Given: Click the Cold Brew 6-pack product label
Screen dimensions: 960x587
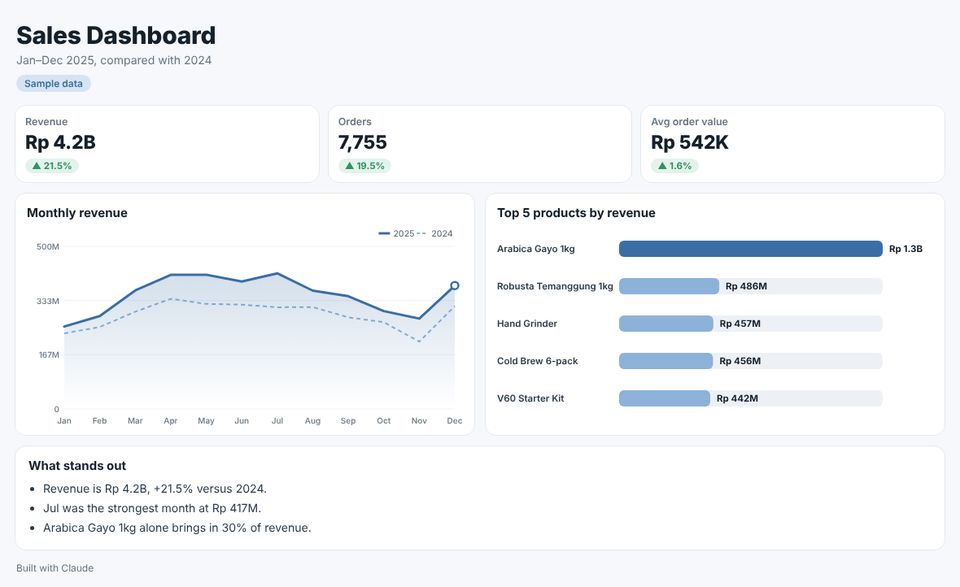Looking at the screenshot, I should click(x=538, y=361).
